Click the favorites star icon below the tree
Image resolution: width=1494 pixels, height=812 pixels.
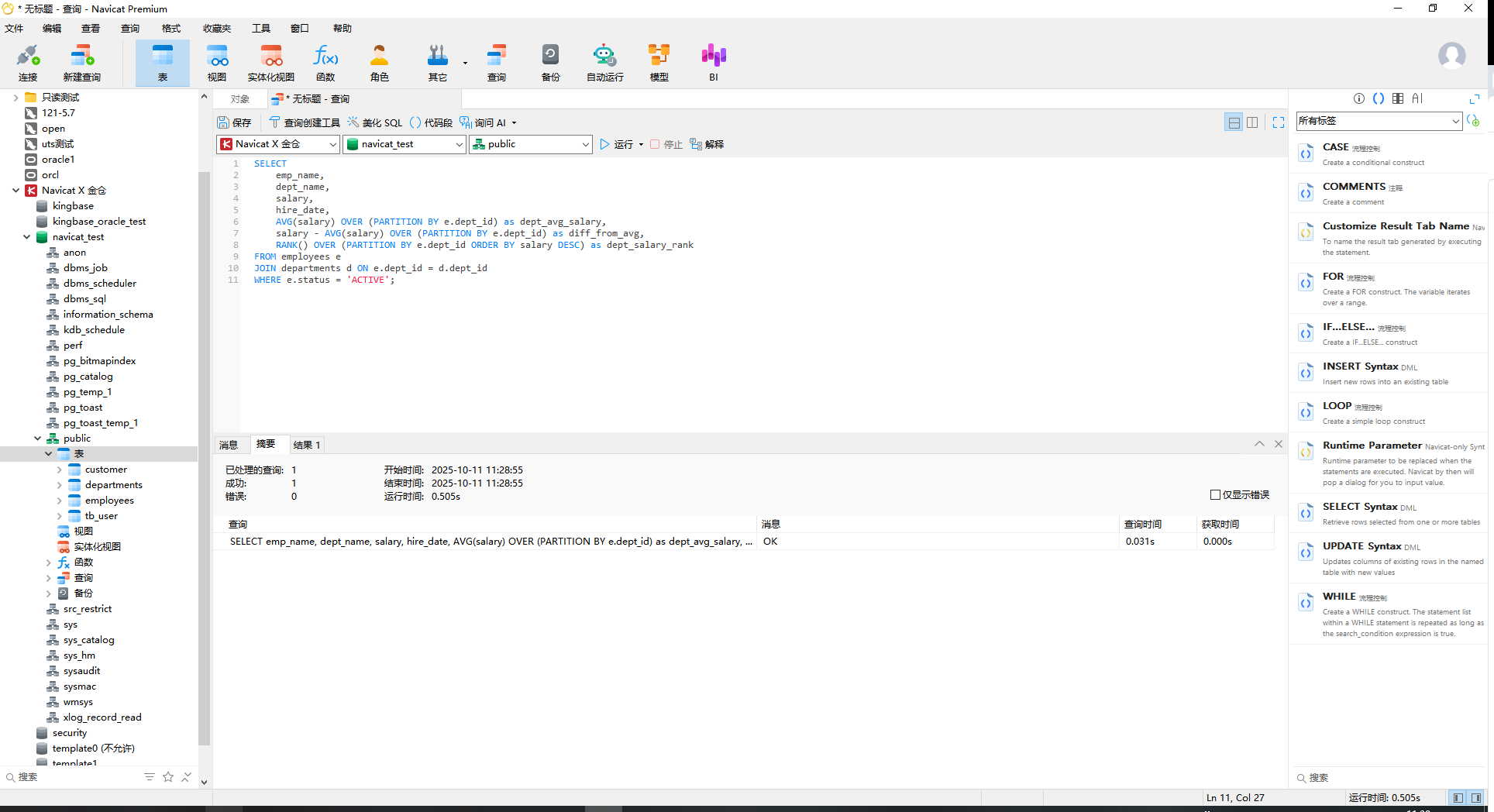click(x=168, y=776)
